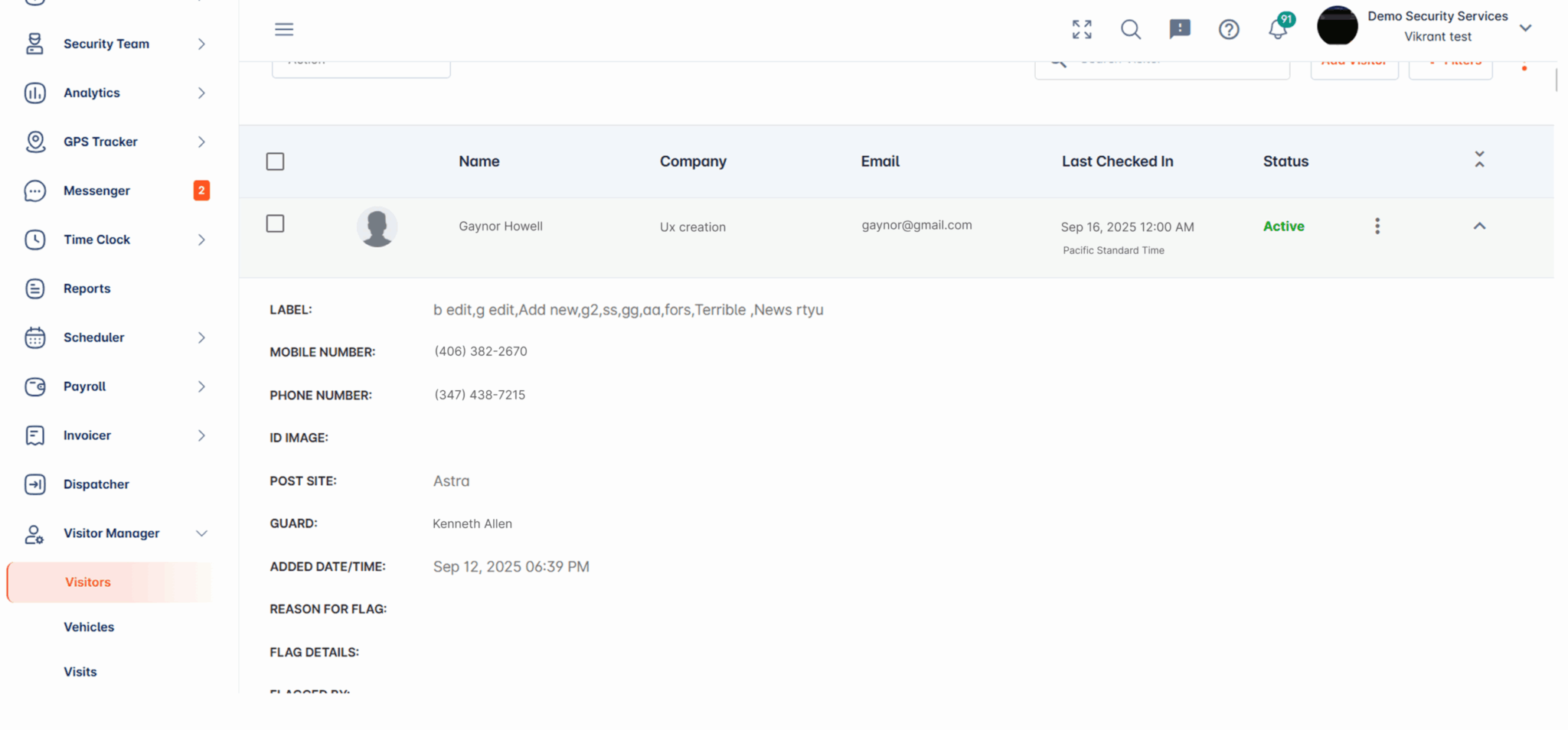1568x730 pixels.
Task: Collapse all rows using header chevrons
Action: 1478,159
